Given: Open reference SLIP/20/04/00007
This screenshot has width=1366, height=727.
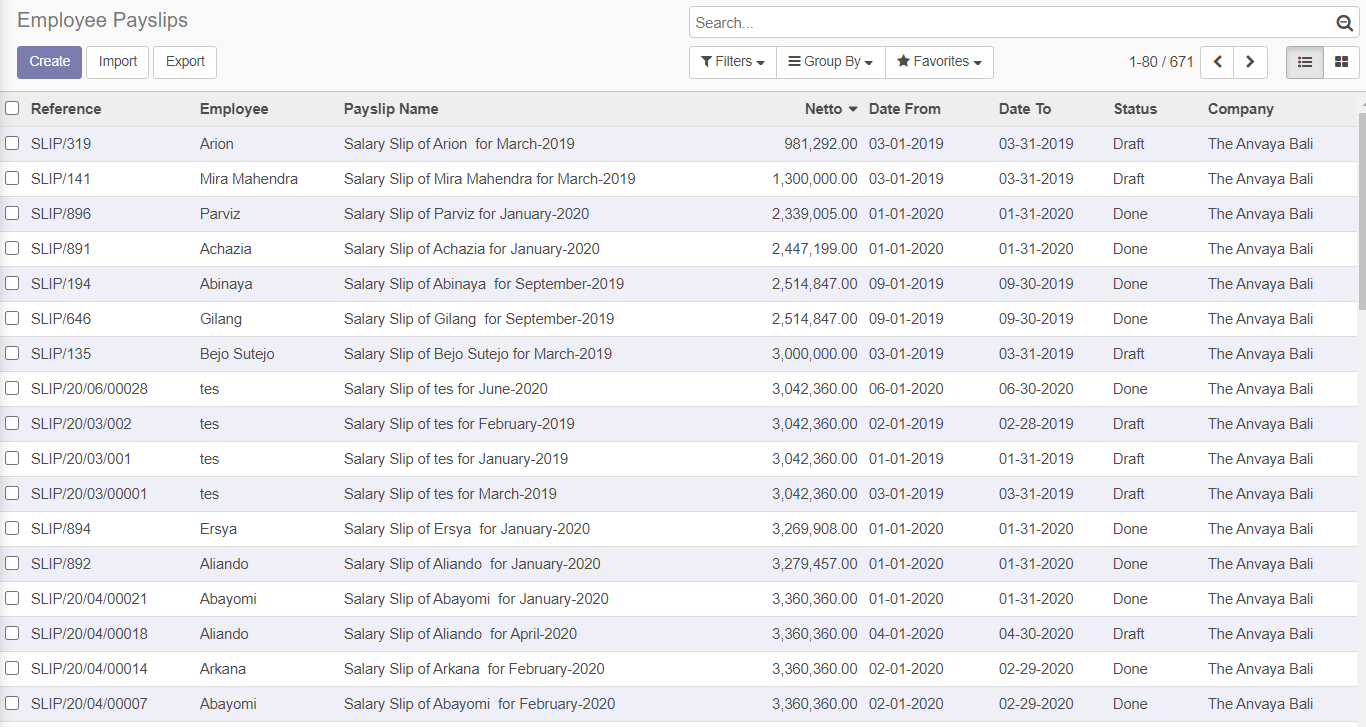Looking at the screenshot, I should pos(89,704).
